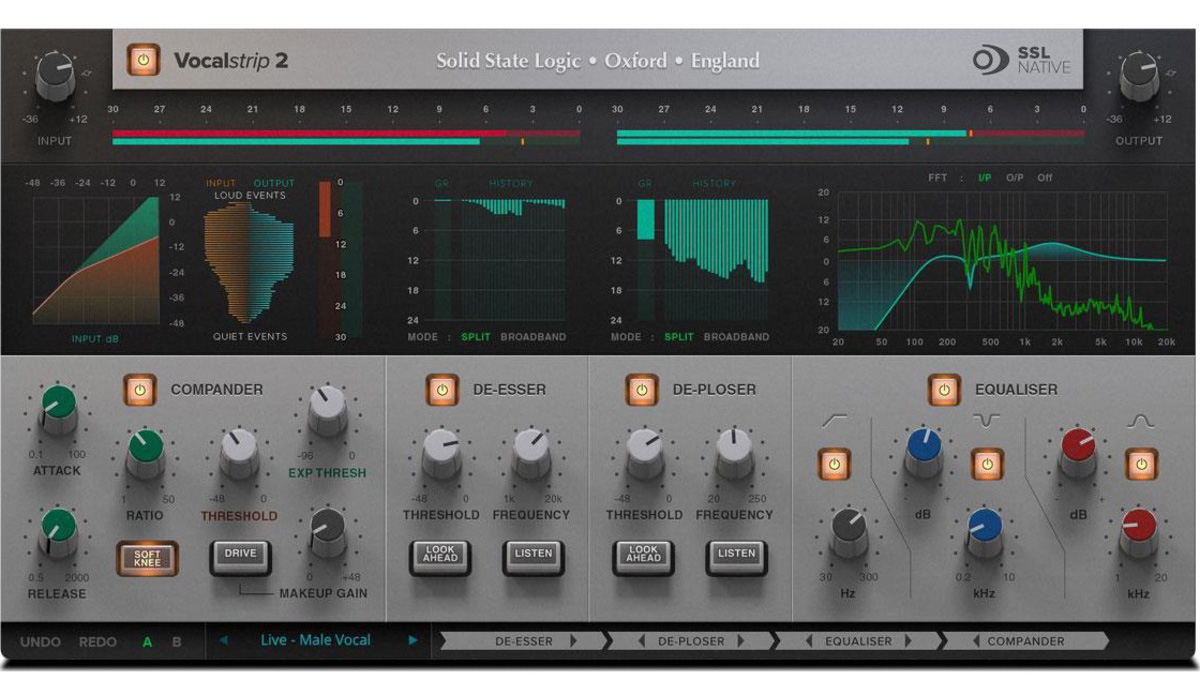Click the Loud/Quiet Events histogram
Screen dimensions: 1200x697
click(x=249, y=265)
